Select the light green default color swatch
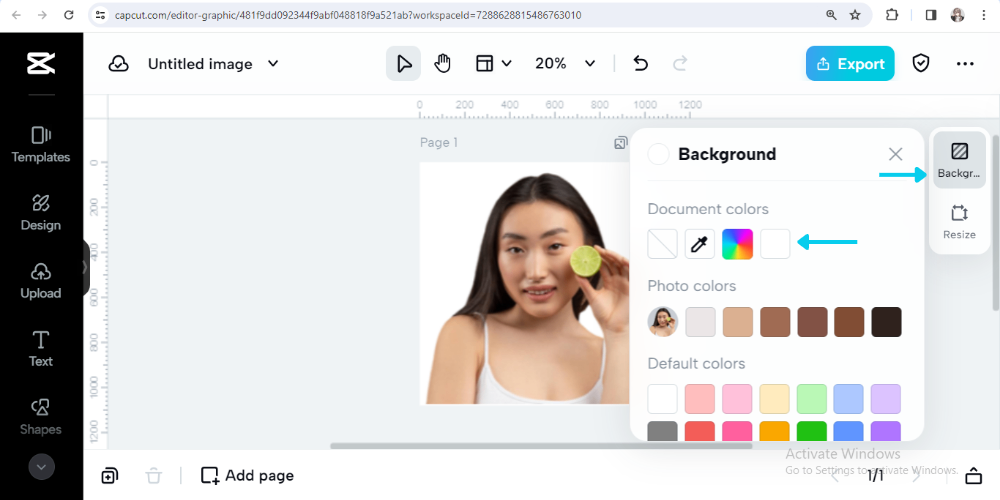The width and height of the screenshot is (1000, 500). coord(811,399)
